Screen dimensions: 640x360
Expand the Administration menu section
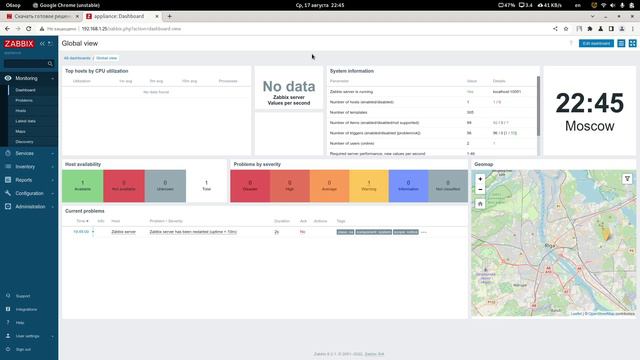(x=53, y=207)
